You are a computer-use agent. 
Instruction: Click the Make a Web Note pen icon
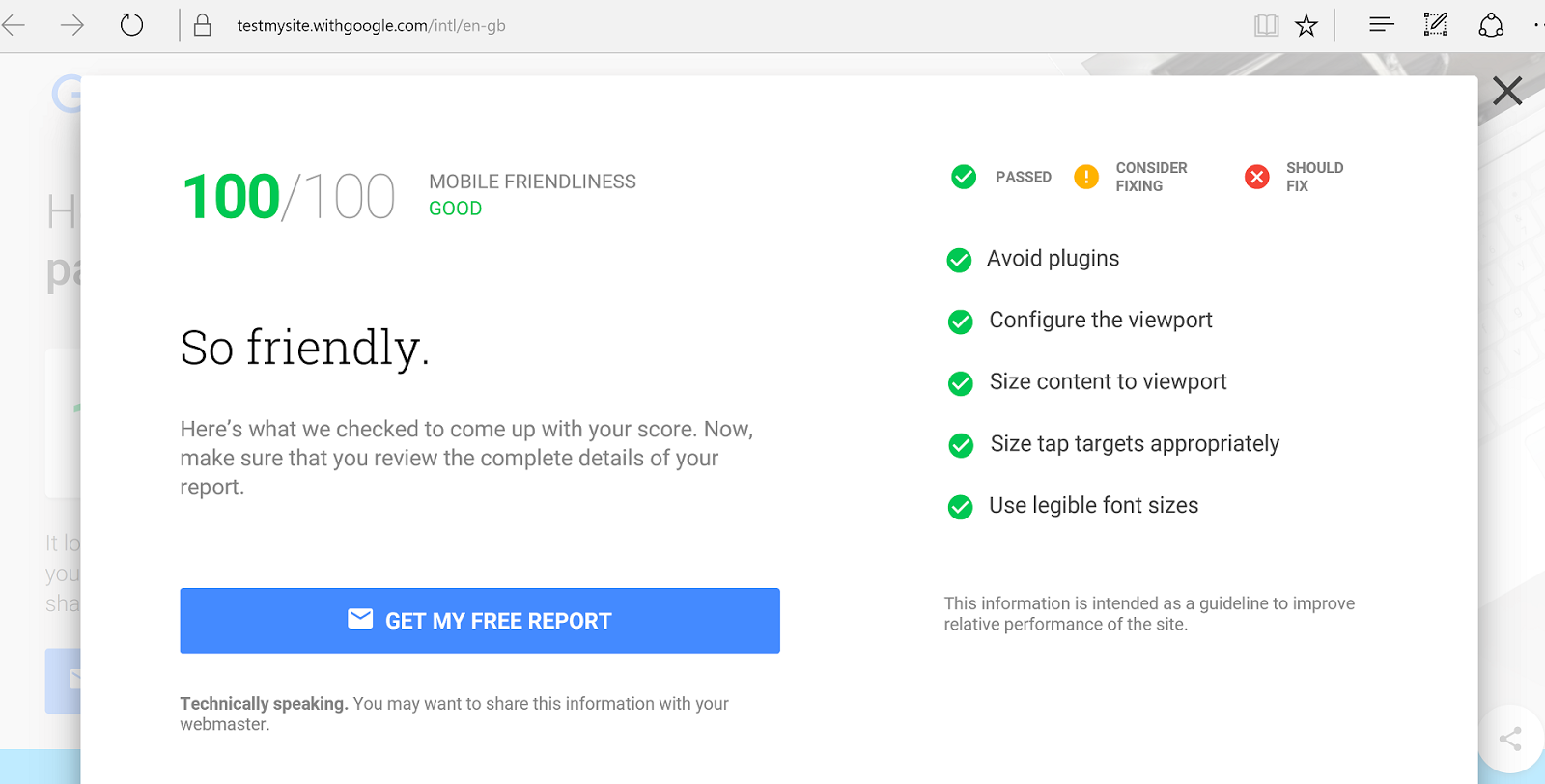pos(1436,25)
